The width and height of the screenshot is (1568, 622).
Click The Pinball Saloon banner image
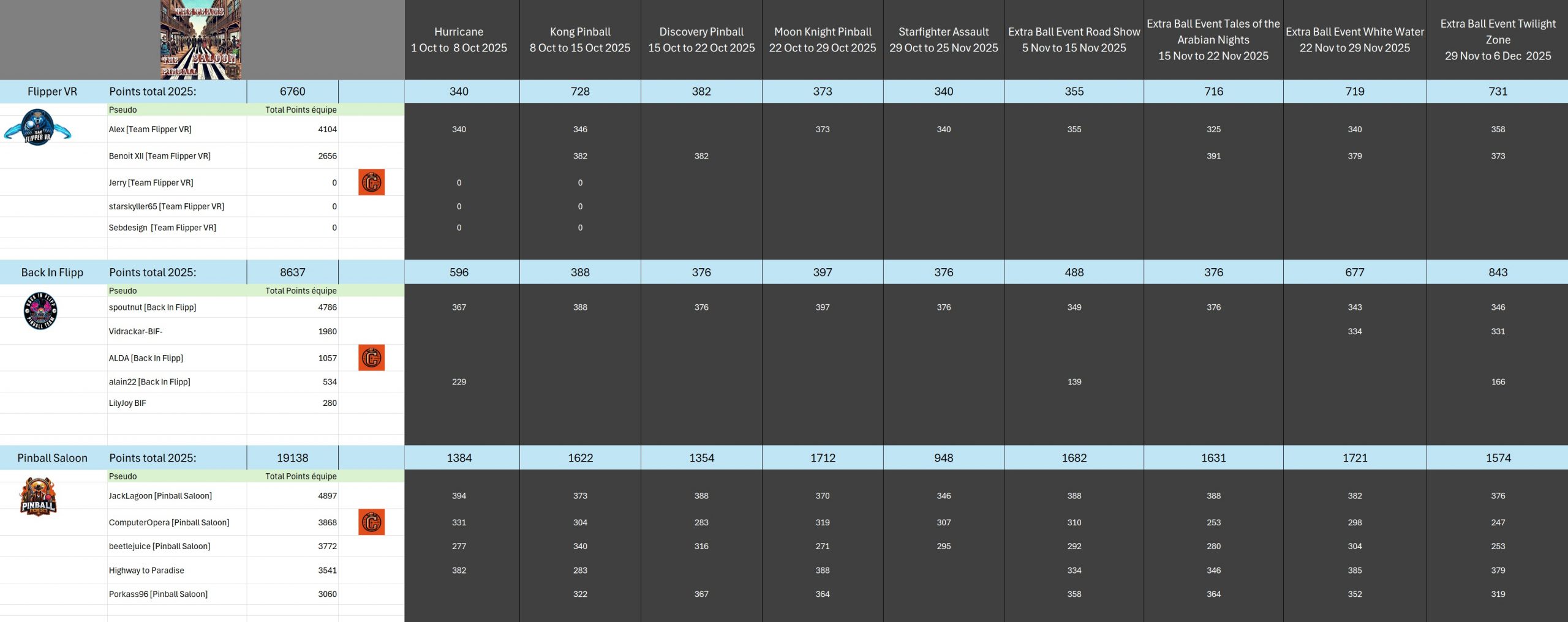(x=201, y=40)
